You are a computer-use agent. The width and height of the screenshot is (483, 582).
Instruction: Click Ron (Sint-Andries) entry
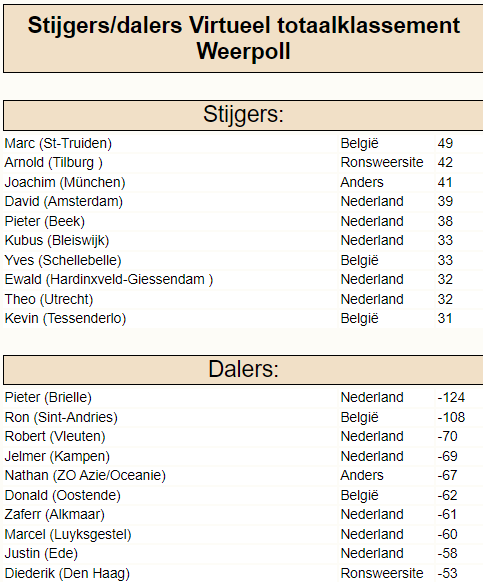(61, 417)
